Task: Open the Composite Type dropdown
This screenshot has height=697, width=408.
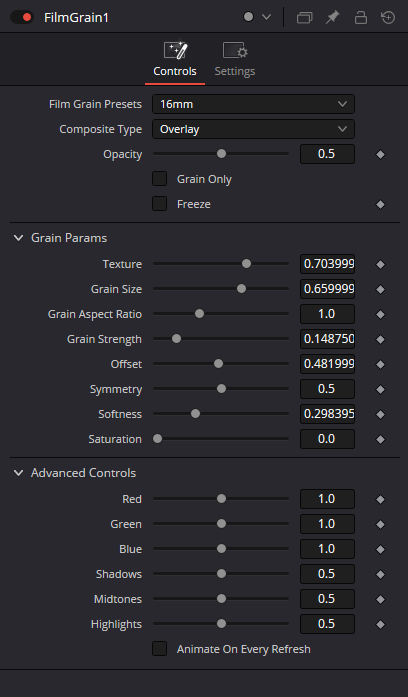Action: 253,129
